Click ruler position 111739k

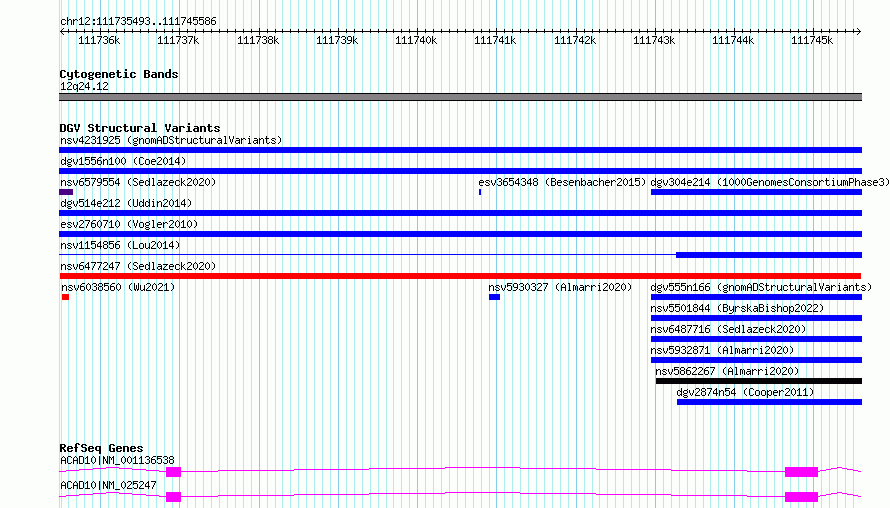pos(337,40)
